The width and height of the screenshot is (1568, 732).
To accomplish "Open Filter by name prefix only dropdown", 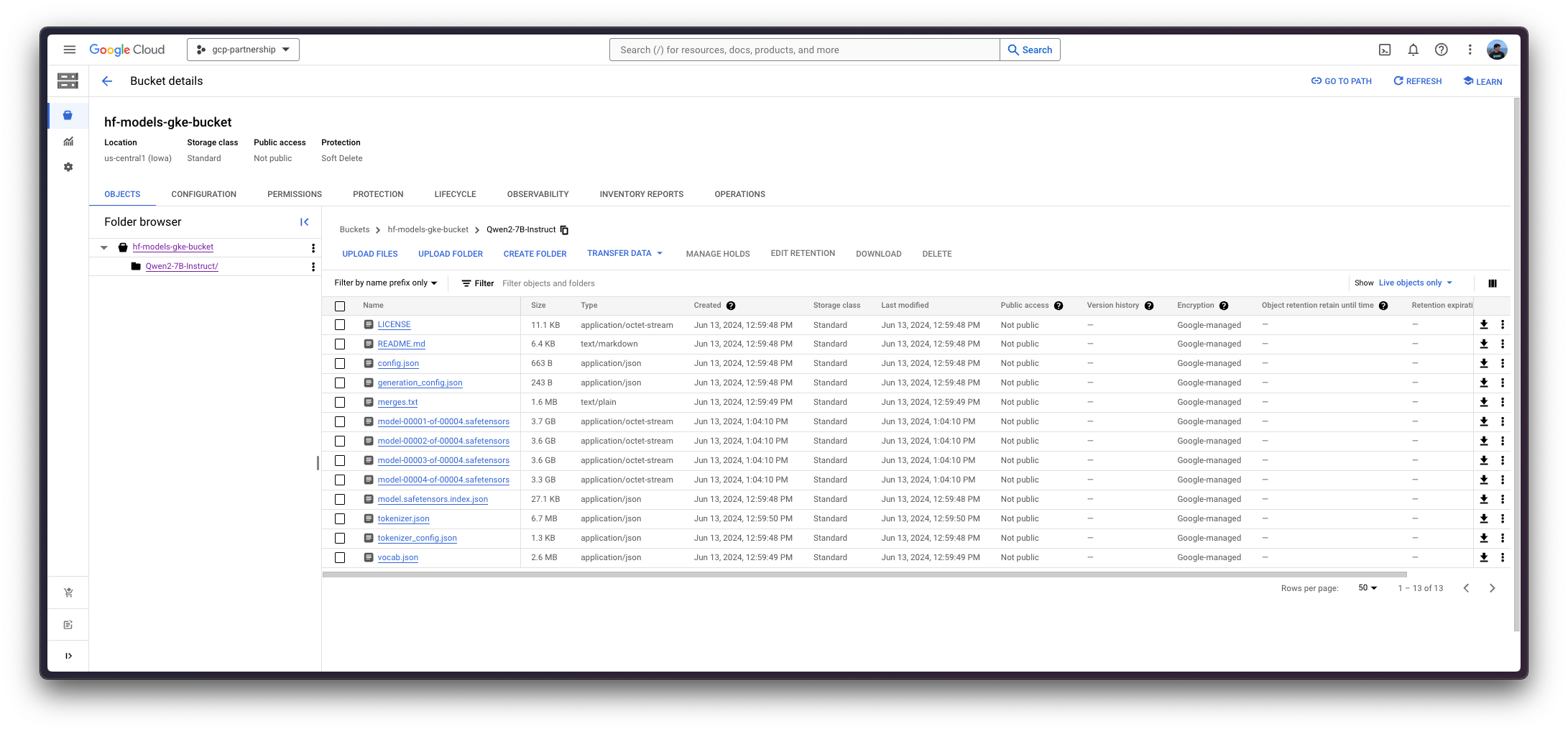I will coord(386,283).
